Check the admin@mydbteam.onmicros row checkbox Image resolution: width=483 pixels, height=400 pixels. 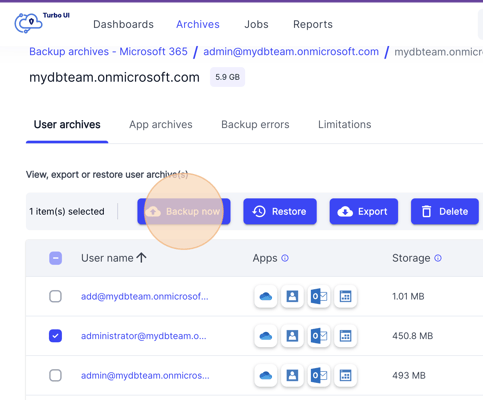click(56, 375)
